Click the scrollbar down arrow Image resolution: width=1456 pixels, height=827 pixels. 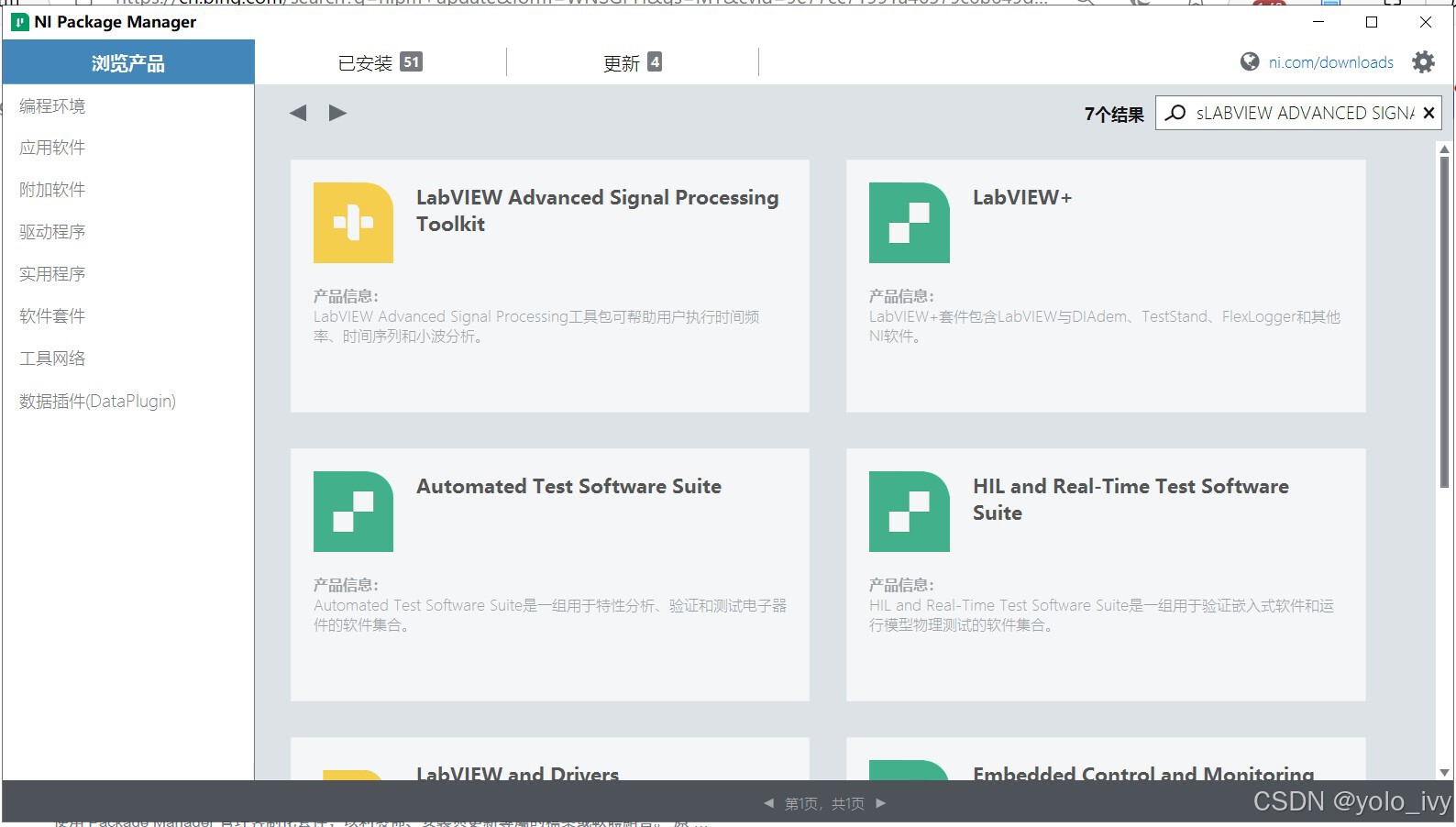click(x=1445, y=773)
